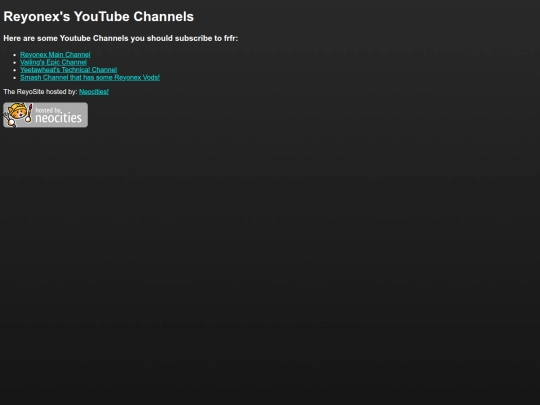Open Vailing's Epic Channel link
The image size is (540, 405).
pos(53,62)
